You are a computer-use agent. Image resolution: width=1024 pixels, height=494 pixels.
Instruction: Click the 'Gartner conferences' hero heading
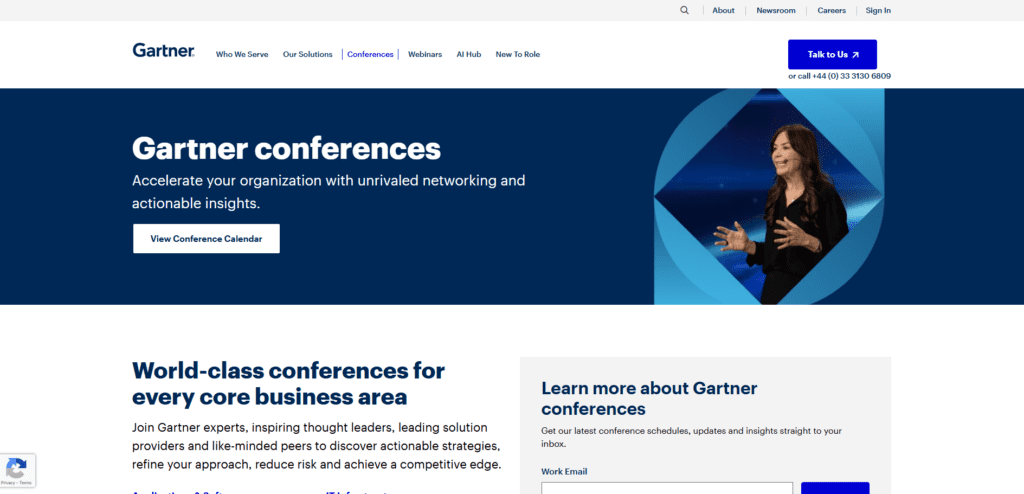286,148
